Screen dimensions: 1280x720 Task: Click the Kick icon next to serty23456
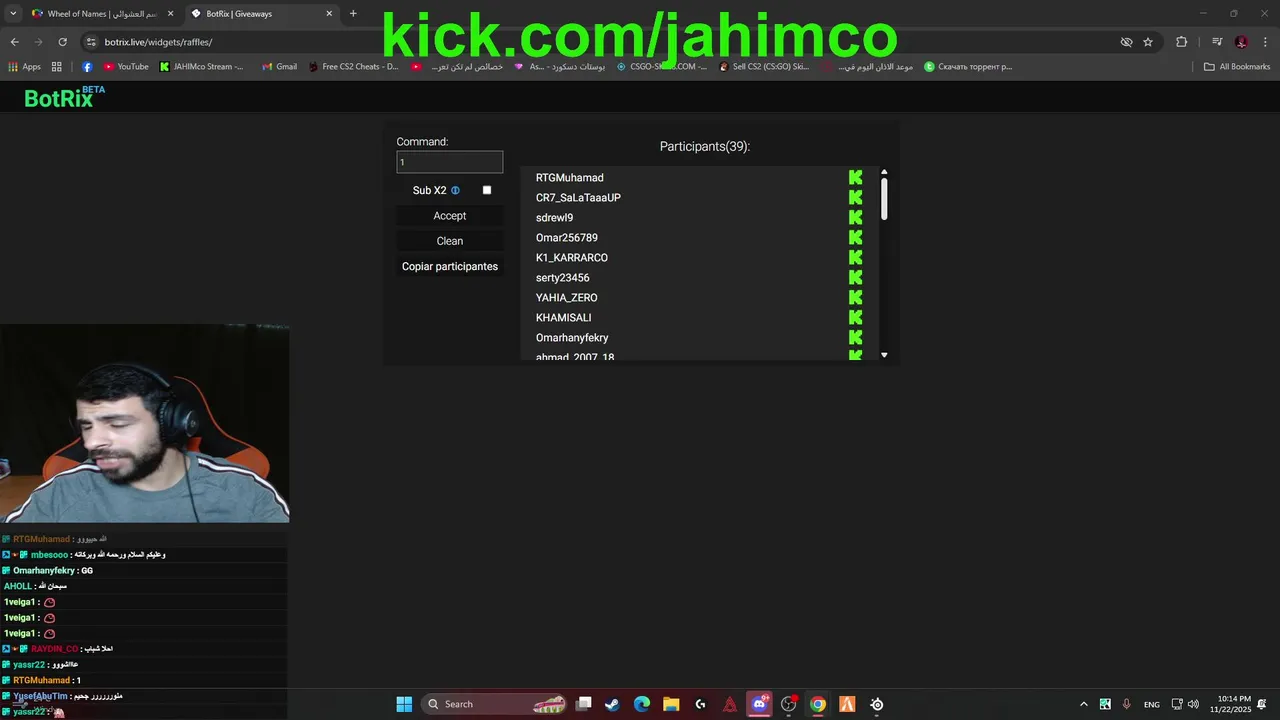point(855,277)
